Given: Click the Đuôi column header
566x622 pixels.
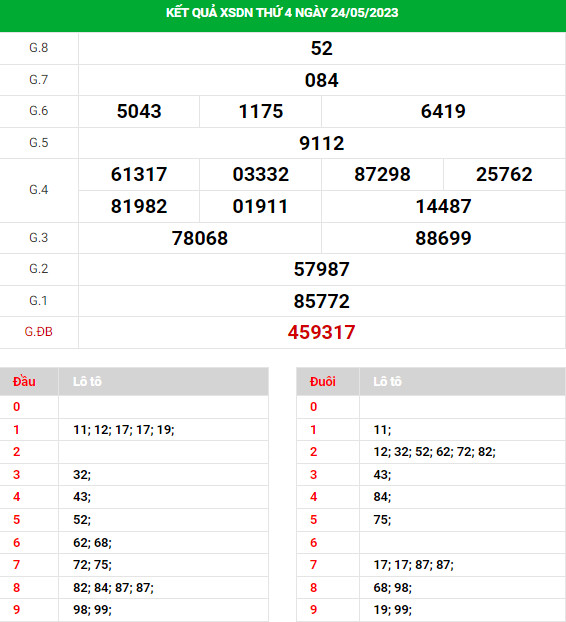Looking at the screenshot, I should click(322, 382).
